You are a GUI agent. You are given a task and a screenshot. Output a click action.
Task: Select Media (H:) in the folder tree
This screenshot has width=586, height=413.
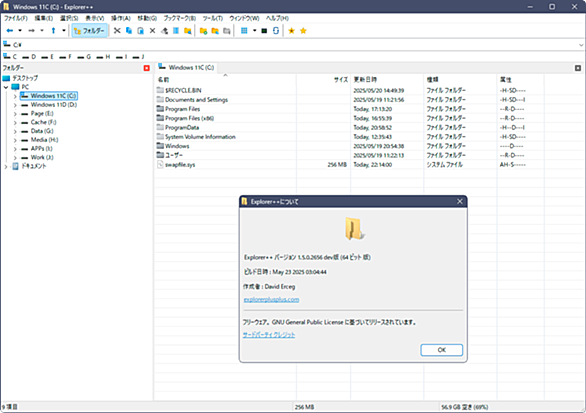point(44,140)
